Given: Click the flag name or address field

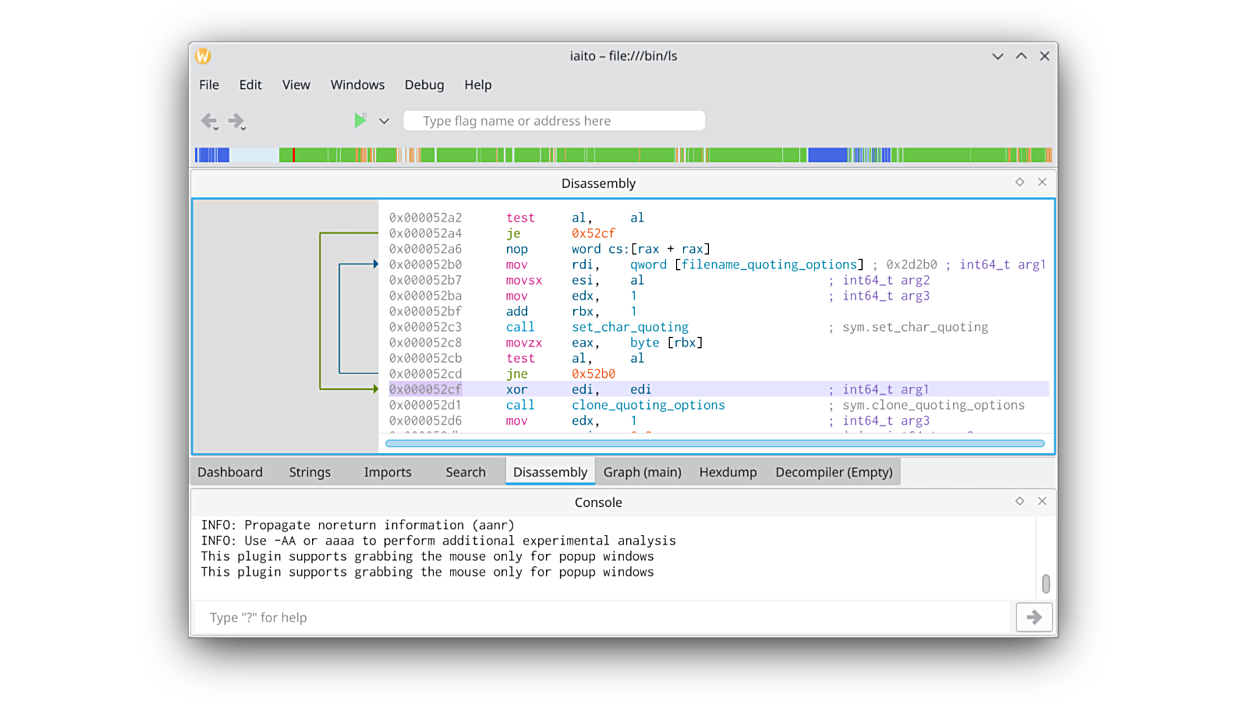Looking at the screenshot, I should tap(554, 121).
